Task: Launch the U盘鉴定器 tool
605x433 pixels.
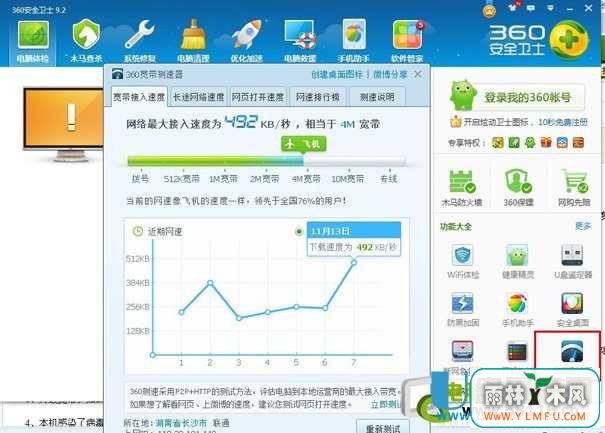Action: pos(573,261)
